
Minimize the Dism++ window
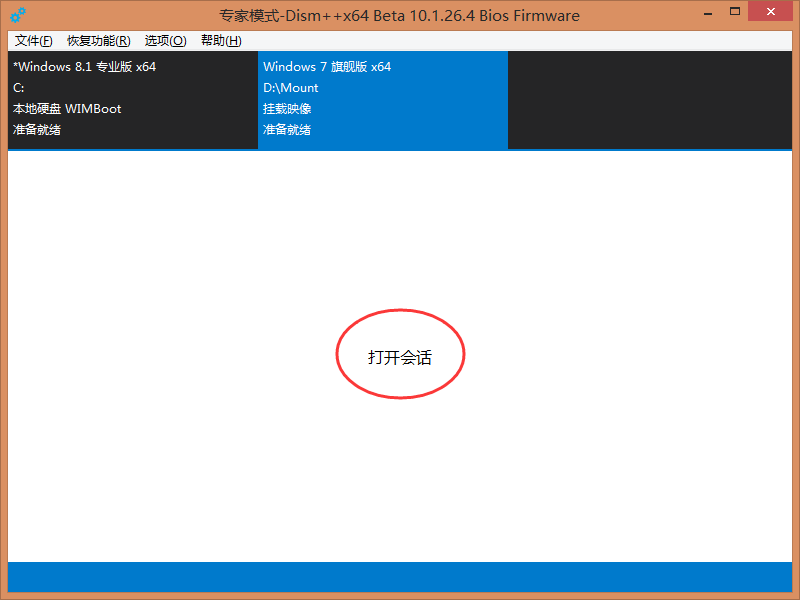tap(708, 13)
